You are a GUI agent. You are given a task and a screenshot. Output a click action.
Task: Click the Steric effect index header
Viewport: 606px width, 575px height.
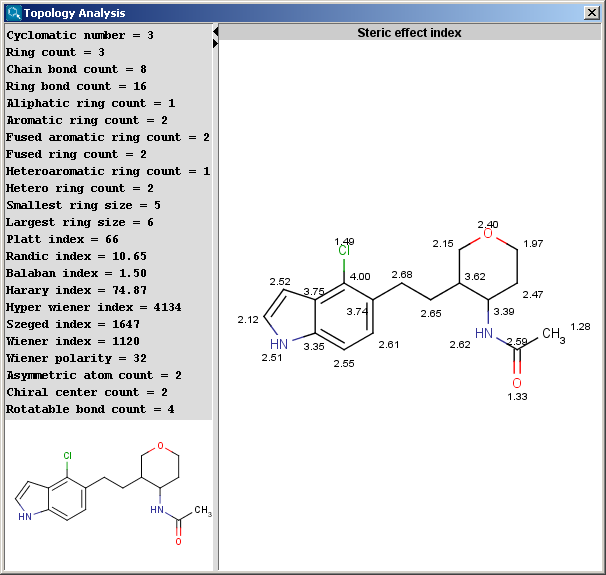tap(409, 33)
